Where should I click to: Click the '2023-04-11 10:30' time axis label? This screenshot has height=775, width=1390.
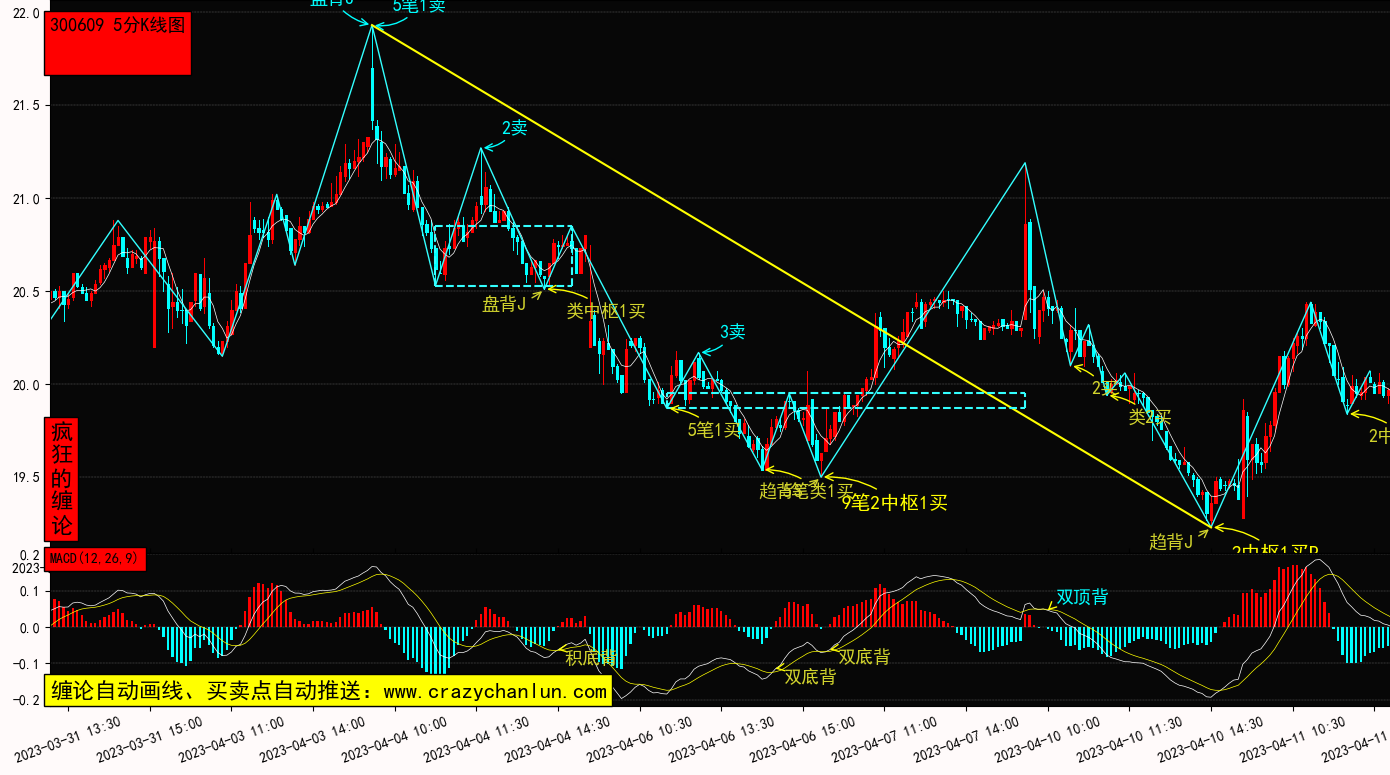[1293, 738]
